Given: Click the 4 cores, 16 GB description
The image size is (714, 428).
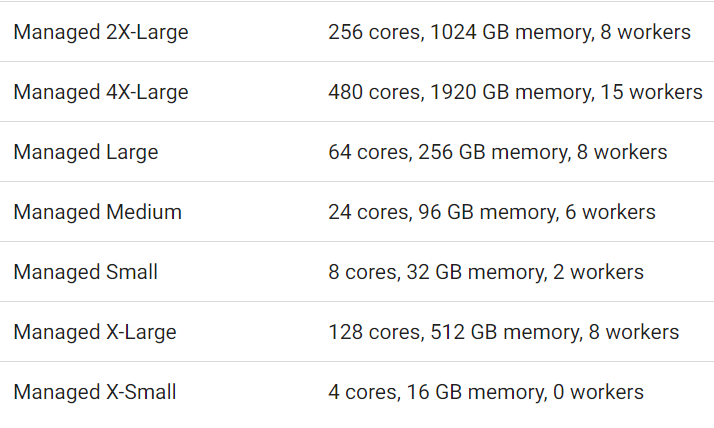Looking at the screenshot, I should tap(486, 393).
